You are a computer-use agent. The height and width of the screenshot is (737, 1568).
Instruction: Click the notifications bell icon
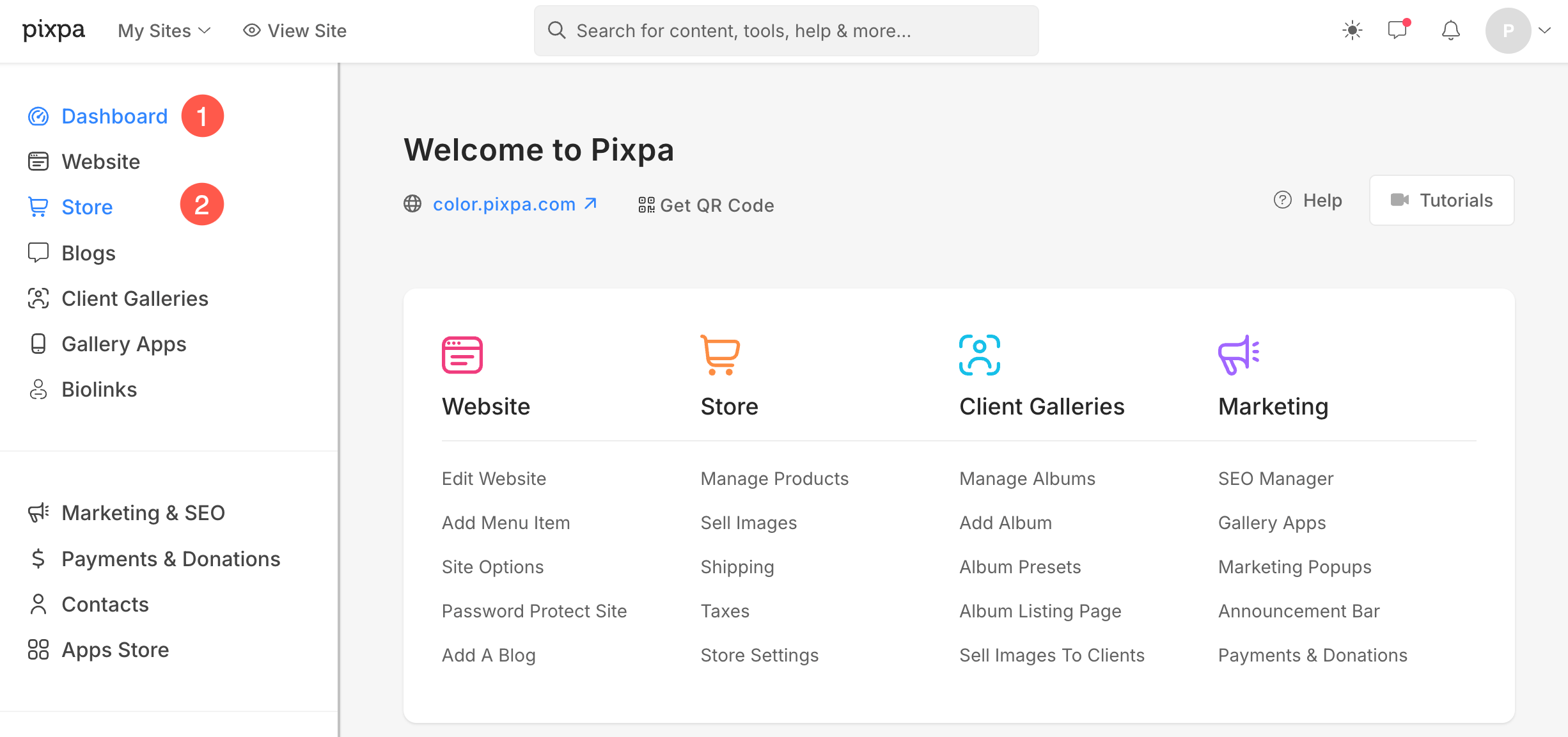click(x=1450, y=30)
